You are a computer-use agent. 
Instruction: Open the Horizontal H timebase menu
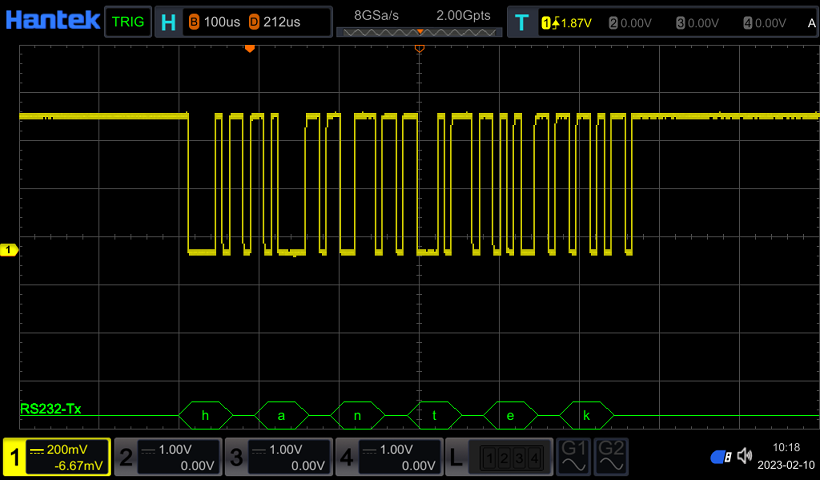[167, 21]
